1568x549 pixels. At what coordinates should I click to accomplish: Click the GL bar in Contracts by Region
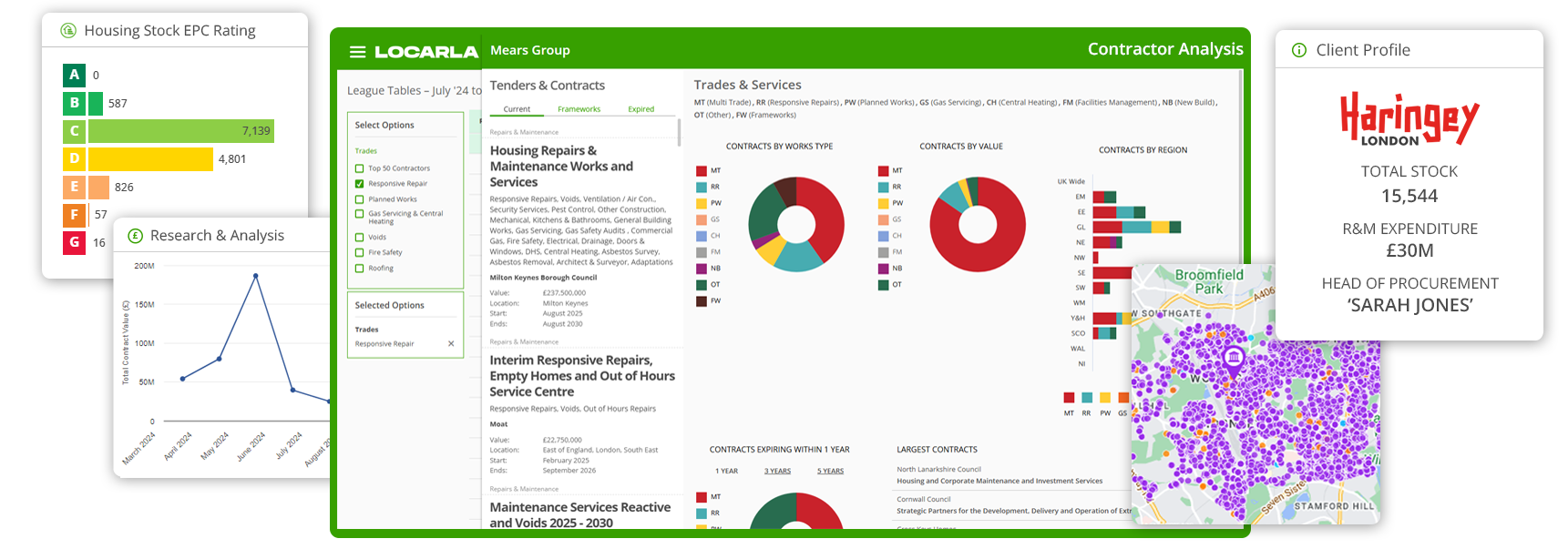coord(1137,228)
